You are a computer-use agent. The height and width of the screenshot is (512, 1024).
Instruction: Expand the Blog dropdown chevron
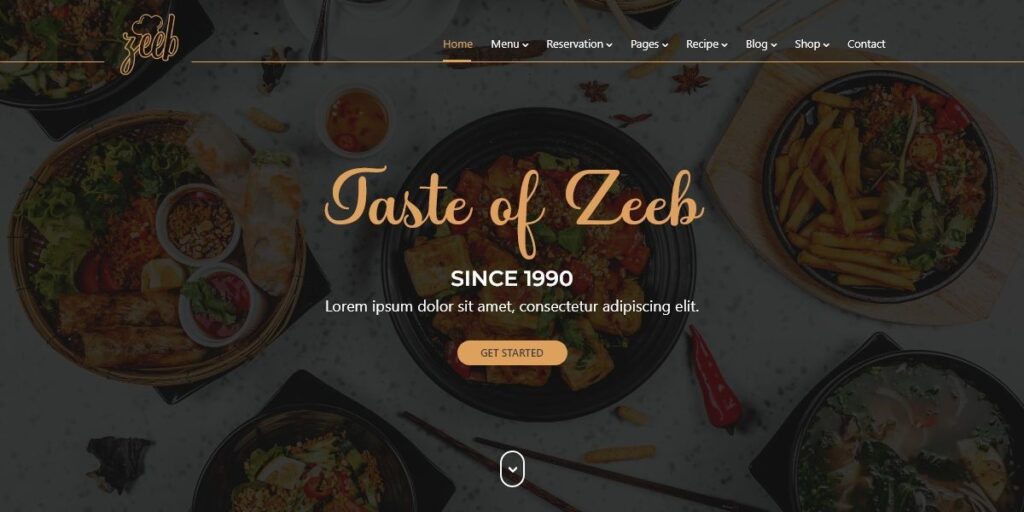[x=774, y=45]
